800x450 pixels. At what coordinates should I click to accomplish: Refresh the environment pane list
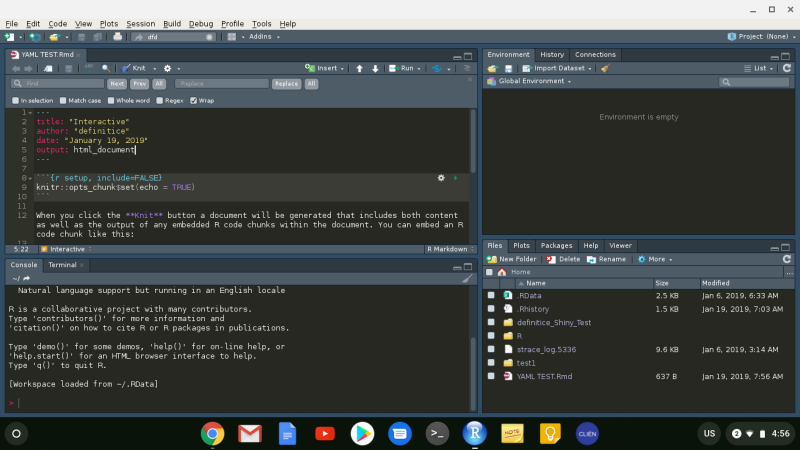point(787,68)
